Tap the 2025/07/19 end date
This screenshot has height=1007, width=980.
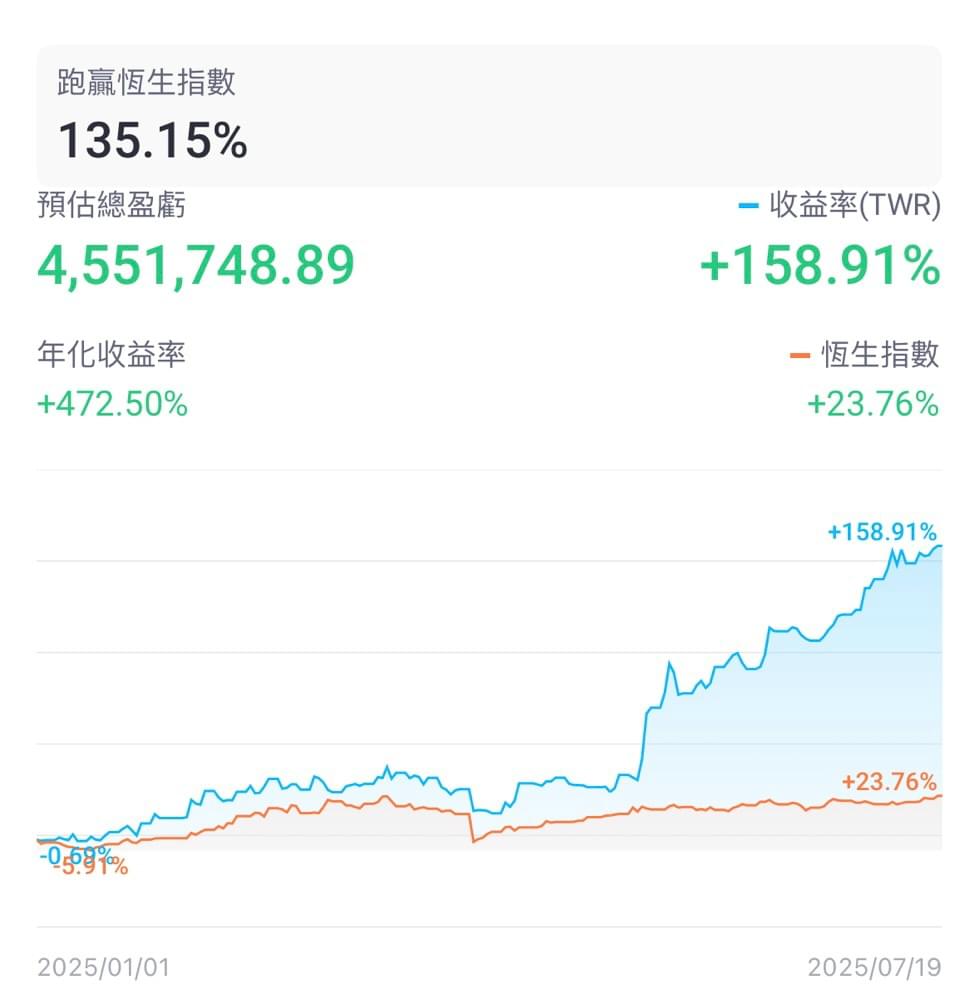874,967
